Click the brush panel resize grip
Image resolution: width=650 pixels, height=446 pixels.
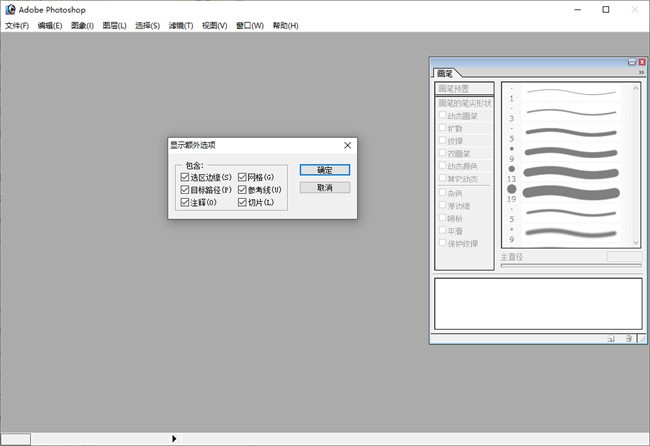click(642, 339)
